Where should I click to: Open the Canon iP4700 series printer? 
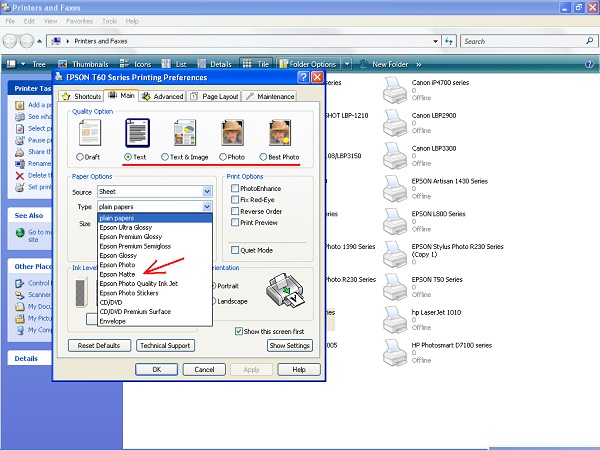(395, 90)
